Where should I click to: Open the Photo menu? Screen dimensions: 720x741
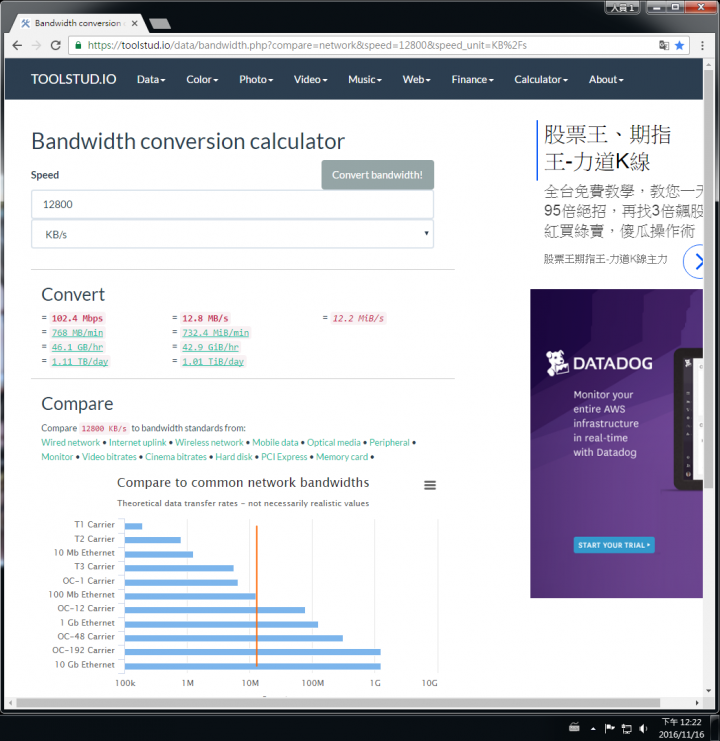click(x=256, y=79)
